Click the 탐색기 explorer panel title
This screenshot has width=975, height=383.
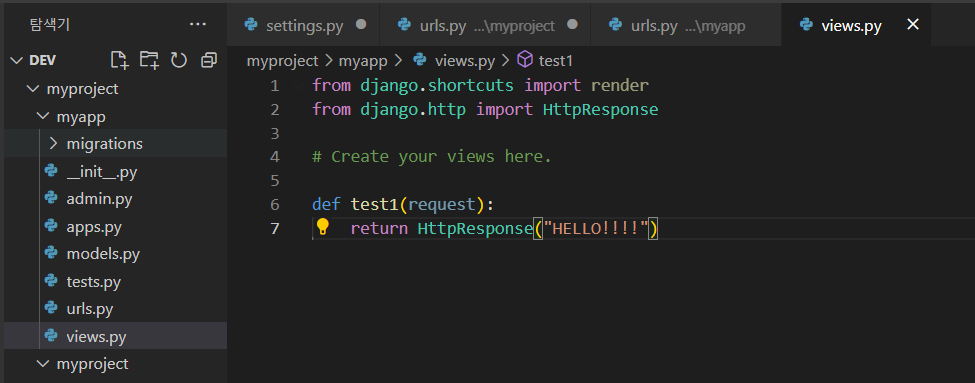coord(50,24)
